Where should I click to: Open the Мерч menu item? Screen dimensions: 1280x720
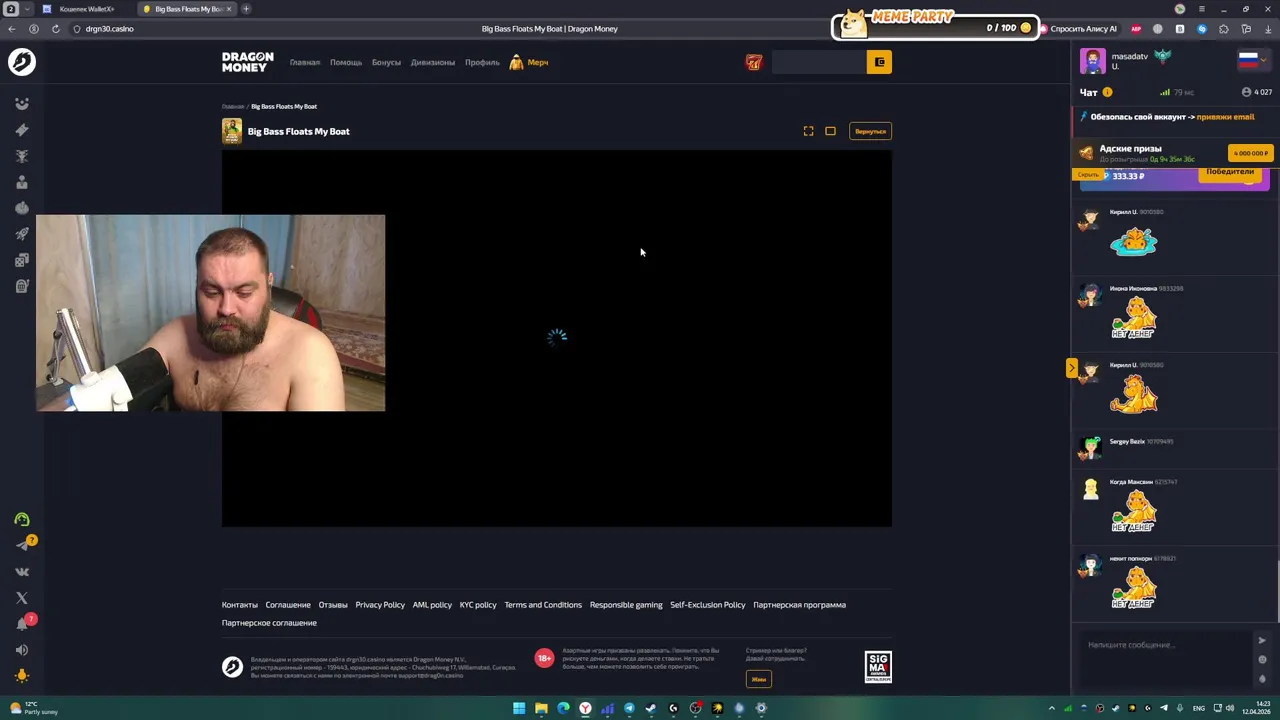(529, 62)
